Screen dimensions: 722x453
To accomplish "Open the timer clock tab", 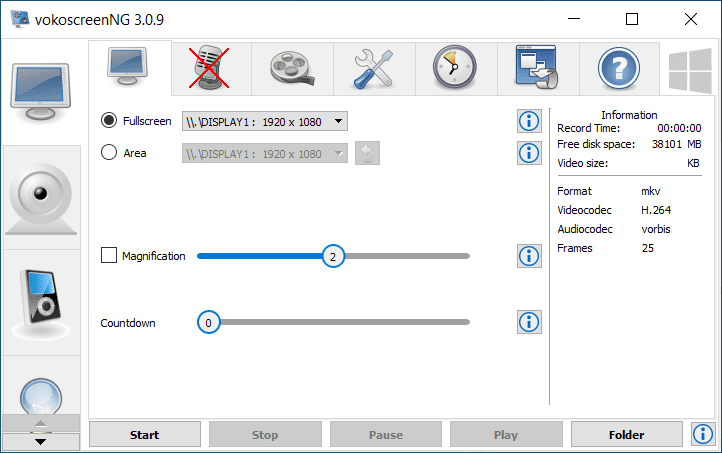I will coord(455,67).
